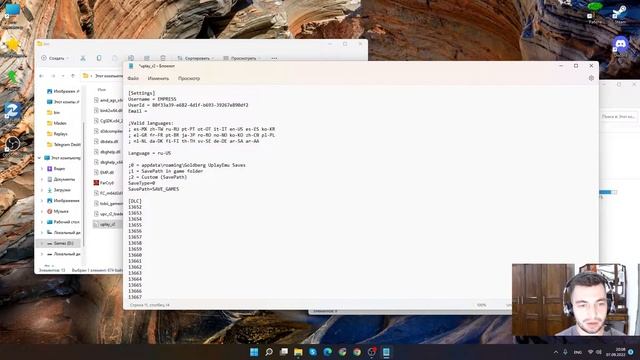Select Replays folder in Quick access
640x360 pixels.
pyautogui.click(x=57, y=133)
